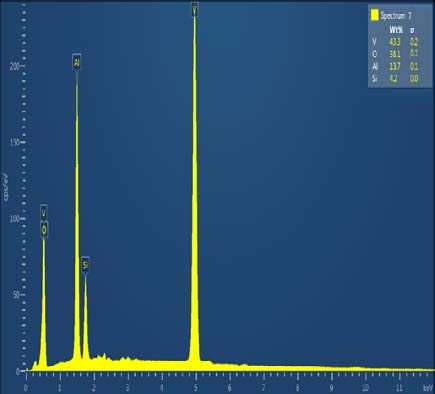Click the 8 tick on the x-axis
435x394 pixels.
pyautogui.click(x=297, y=388)
